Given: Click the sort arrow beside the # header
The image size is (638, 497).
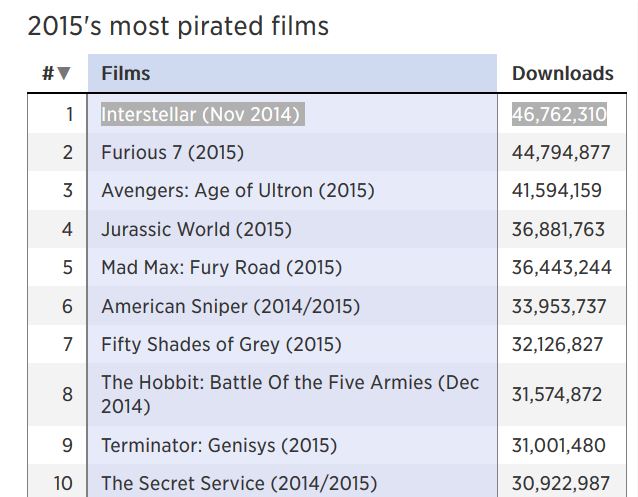Looking at the screenshot, I should tap(64, 73).
